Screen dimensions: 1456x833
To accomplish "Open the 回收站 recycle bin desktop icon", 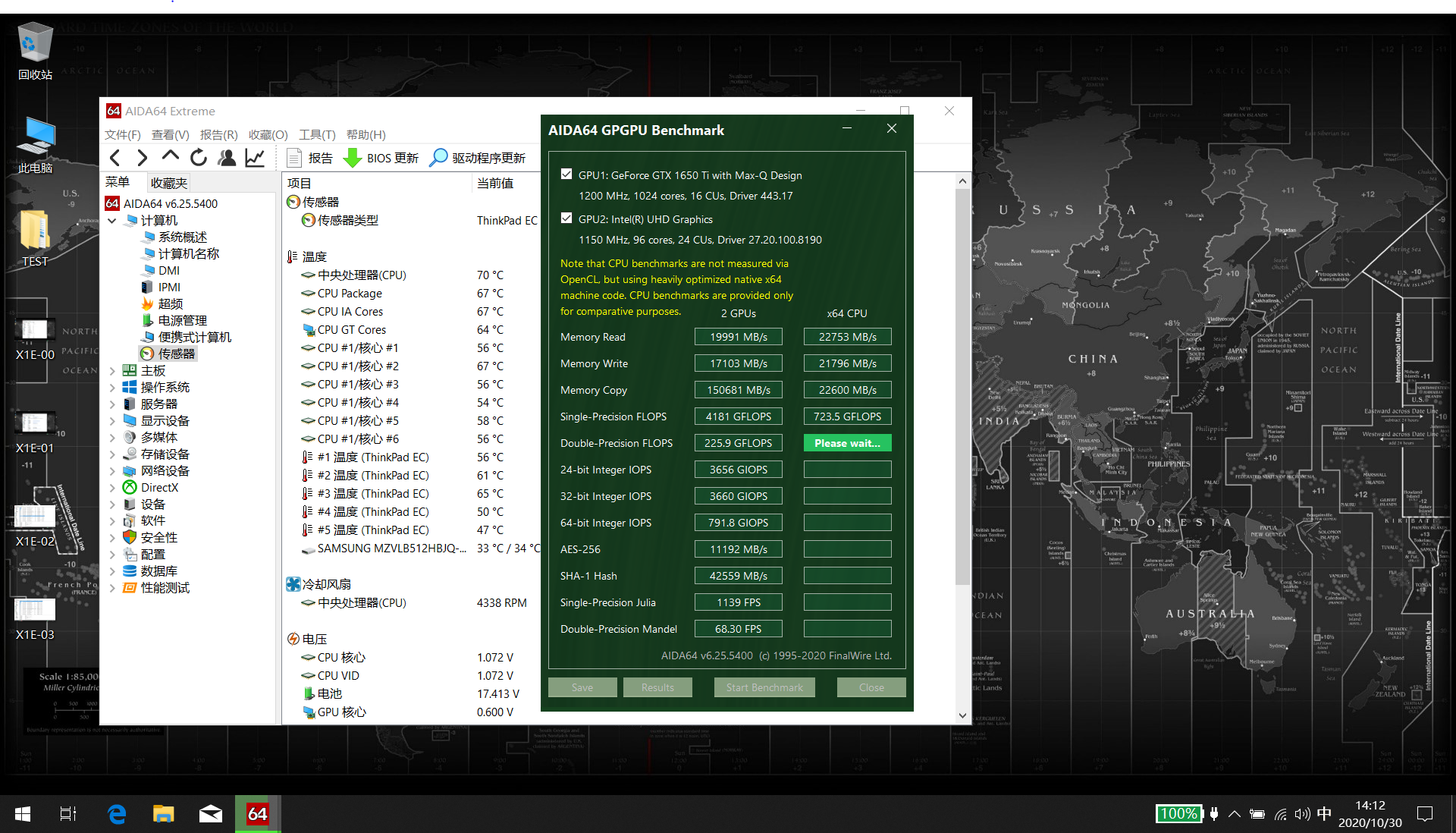I will click(x=35, y=51).
